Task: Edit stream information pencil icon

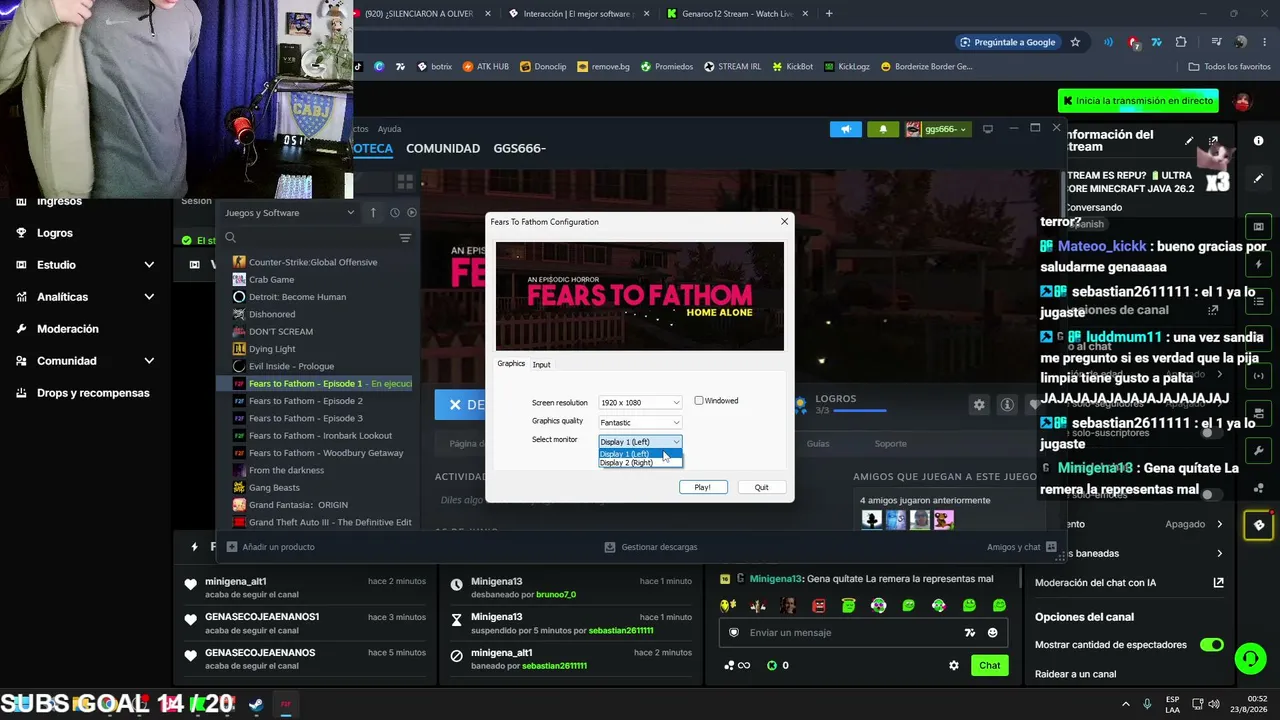Action: pyautogui.click(x=1188, y=141)
